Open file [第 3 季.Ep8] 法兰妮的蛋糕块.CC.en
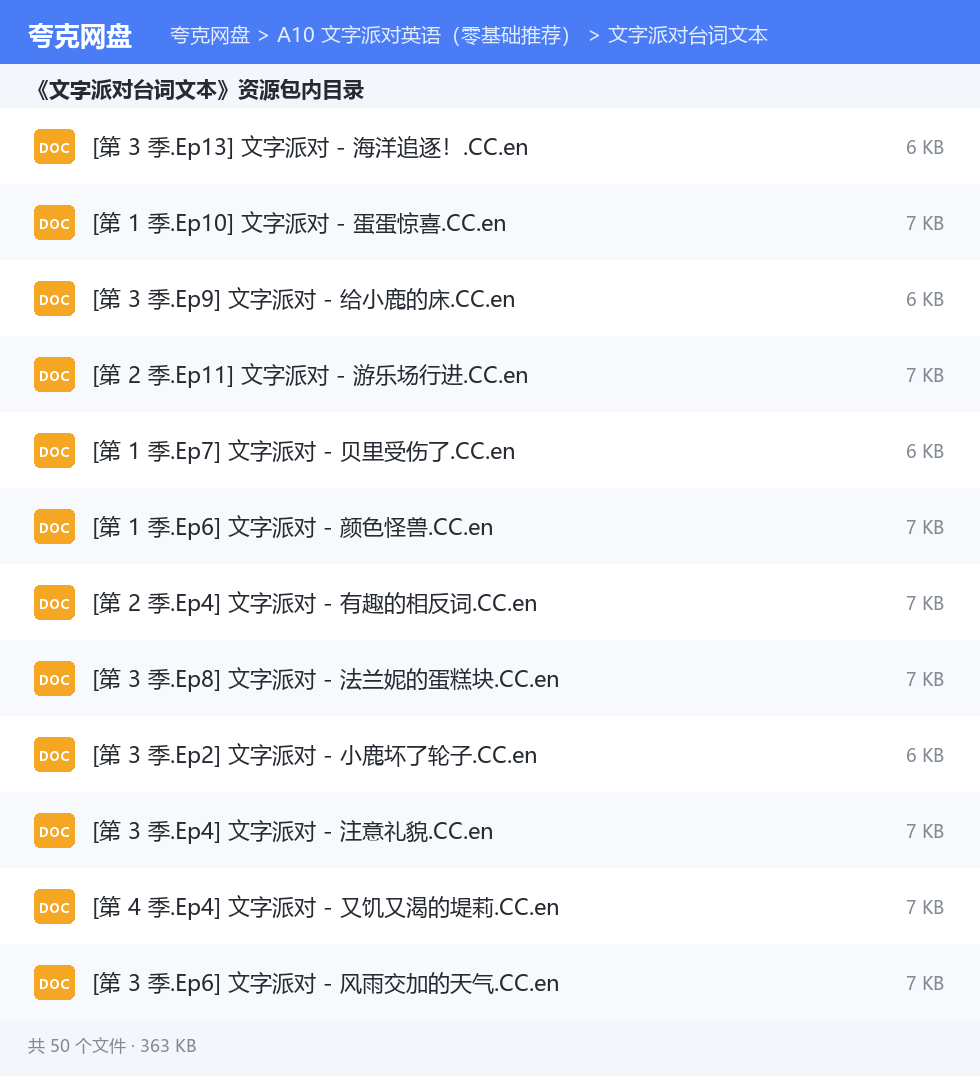Screen dimensions: 980x1076 coord(325,679)
